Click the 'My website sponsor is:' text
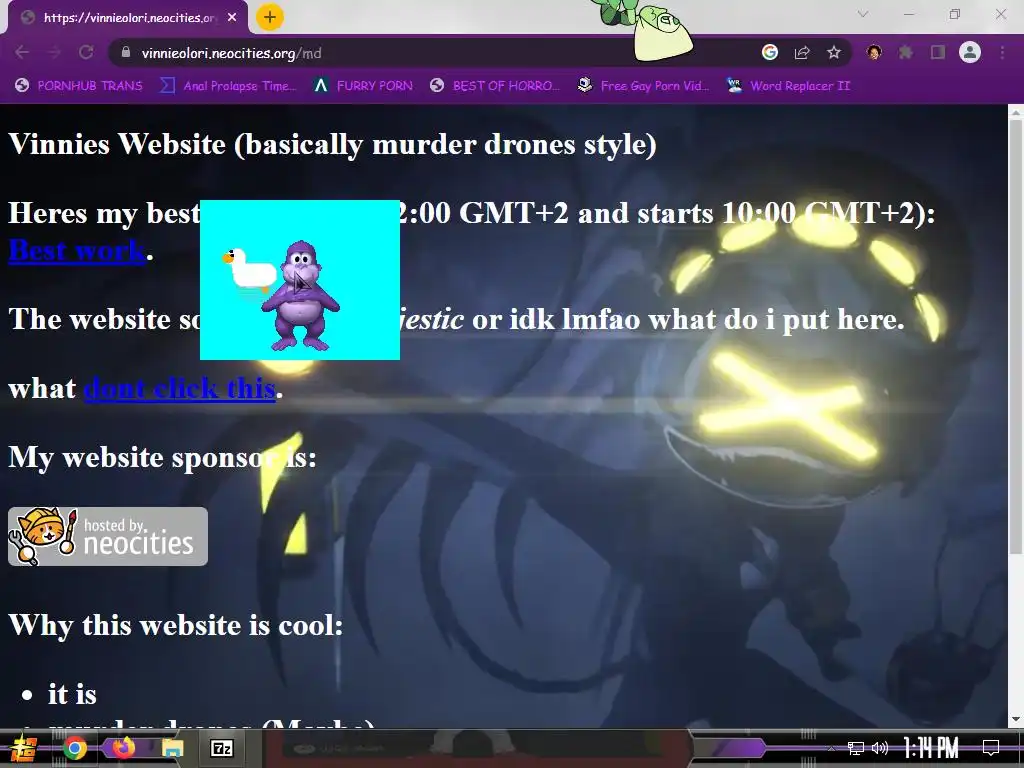 click(x=162, y=456)
